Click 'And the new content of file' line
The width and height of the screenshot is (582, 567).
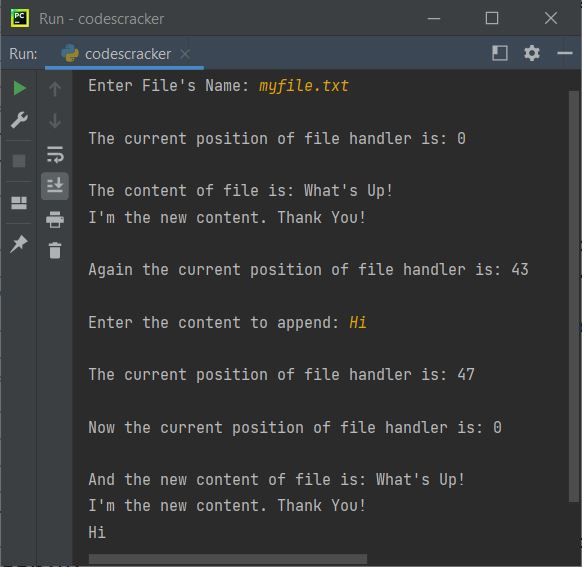pos(276,479)
